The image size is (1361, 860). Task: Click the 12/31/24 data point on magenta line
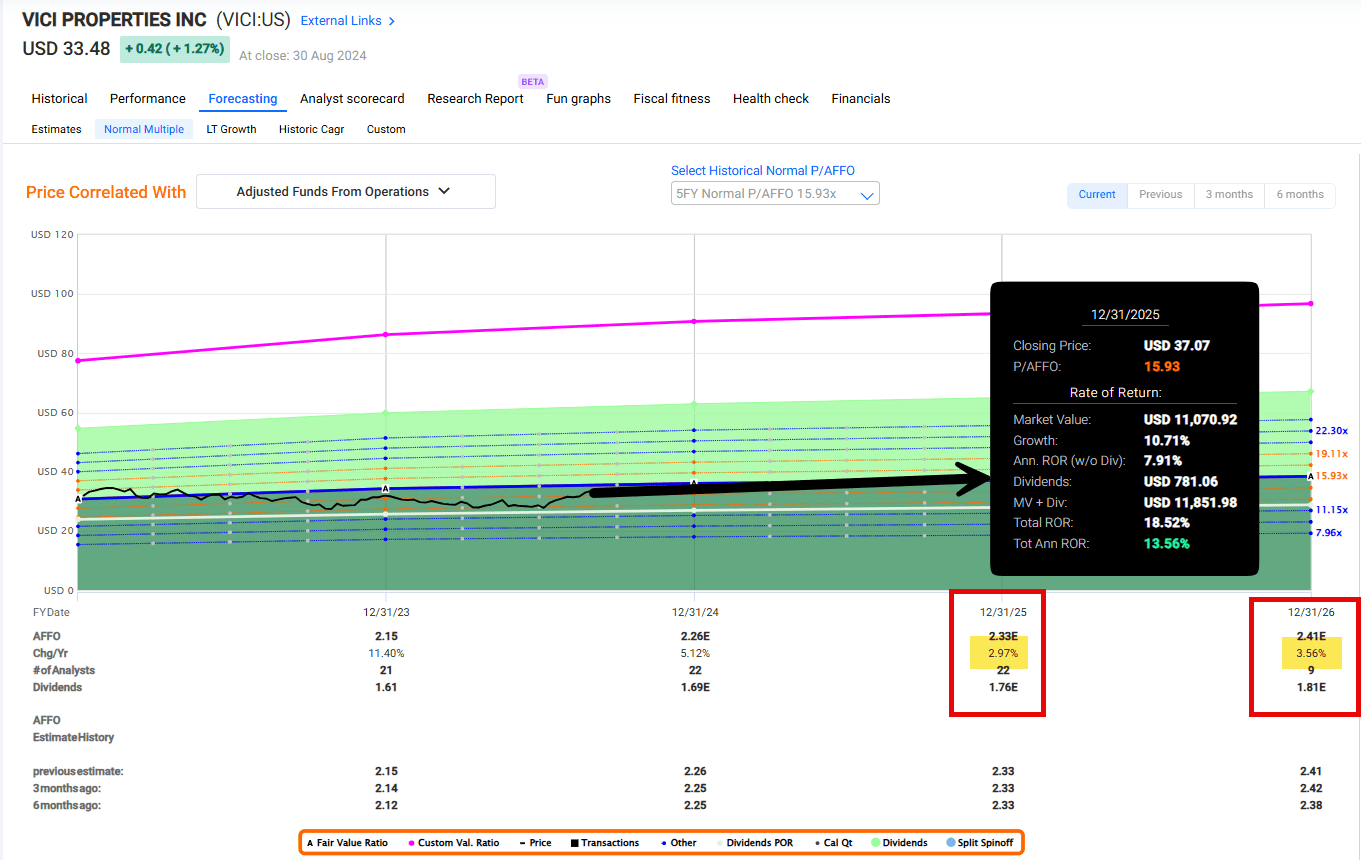click(694, 321)
